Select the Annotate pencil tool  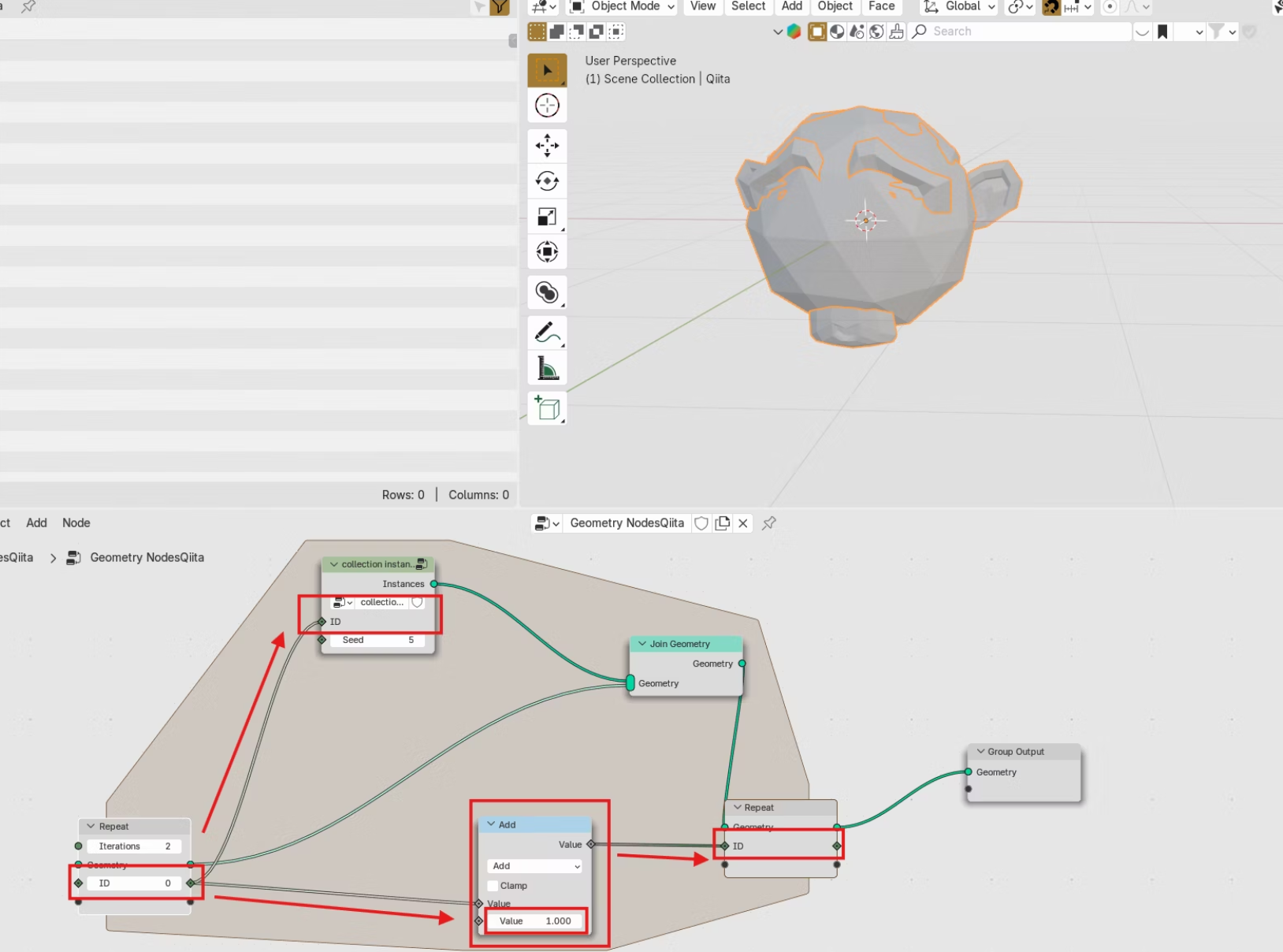click(x=547, y=333)
